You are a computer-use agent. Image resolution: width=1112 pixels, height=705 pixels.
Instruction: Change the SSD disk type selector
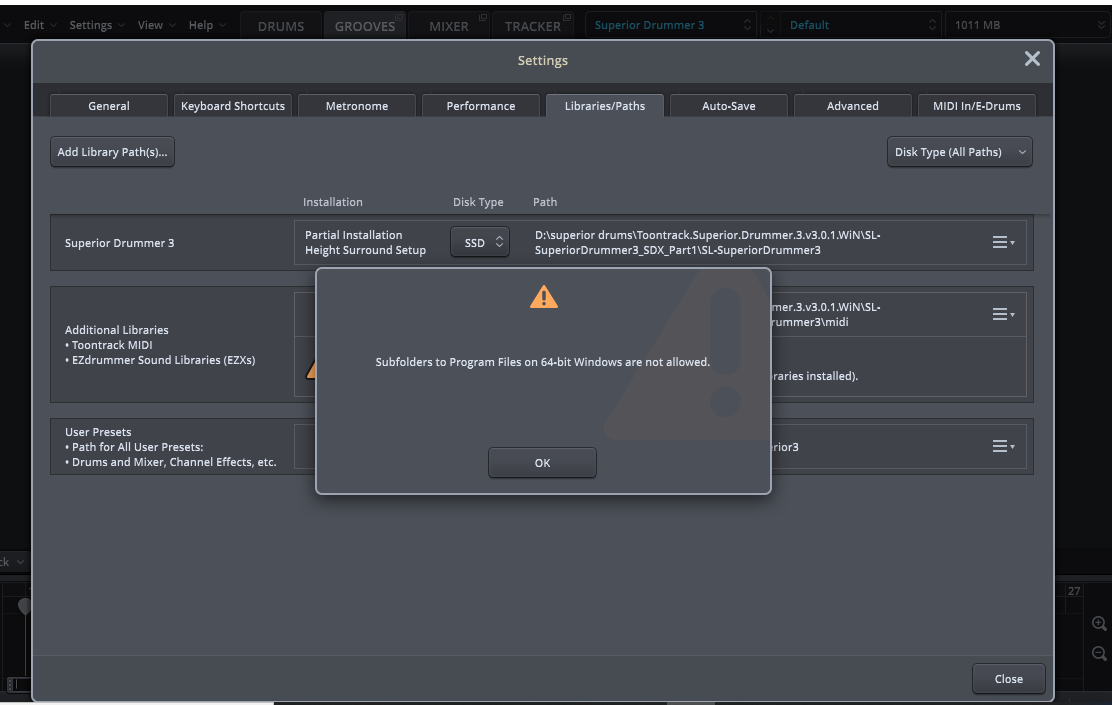tap(479, 243)
